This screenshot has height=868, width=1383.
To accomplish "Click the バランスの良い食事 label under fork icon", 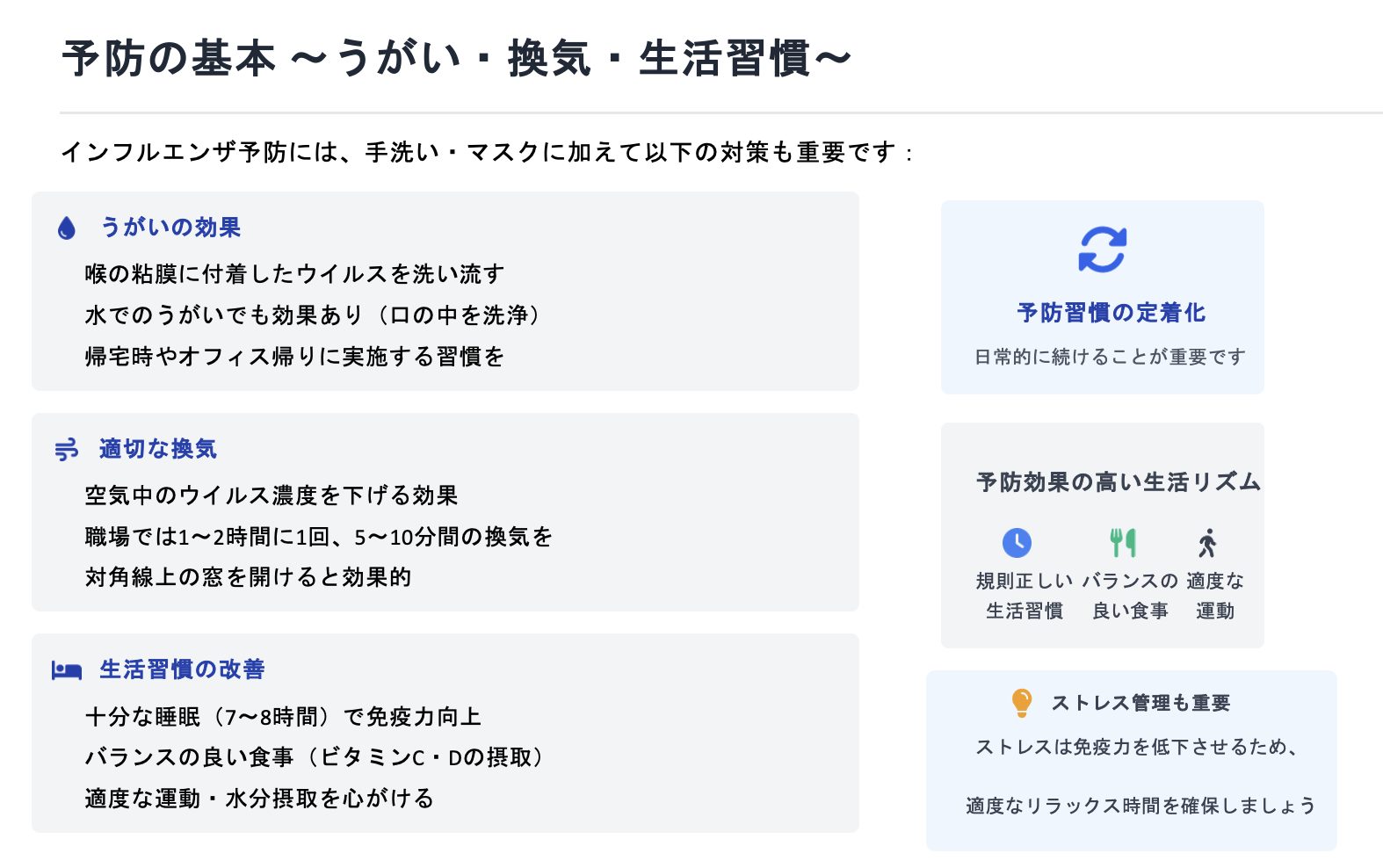I will [1130, 596].
